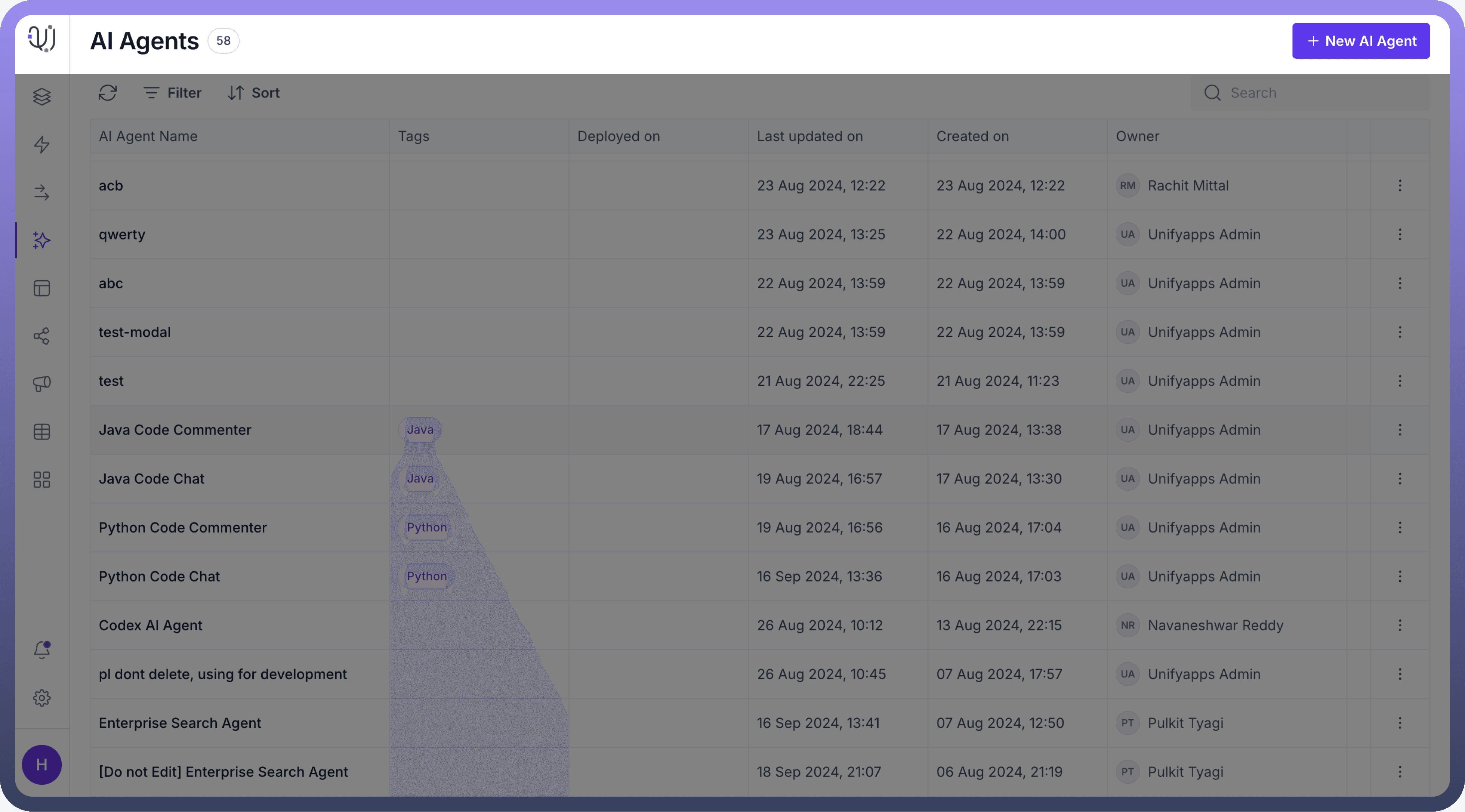Open the layers stack sidebar icon
Screen dimensions: 1465x812
point(41,97)
